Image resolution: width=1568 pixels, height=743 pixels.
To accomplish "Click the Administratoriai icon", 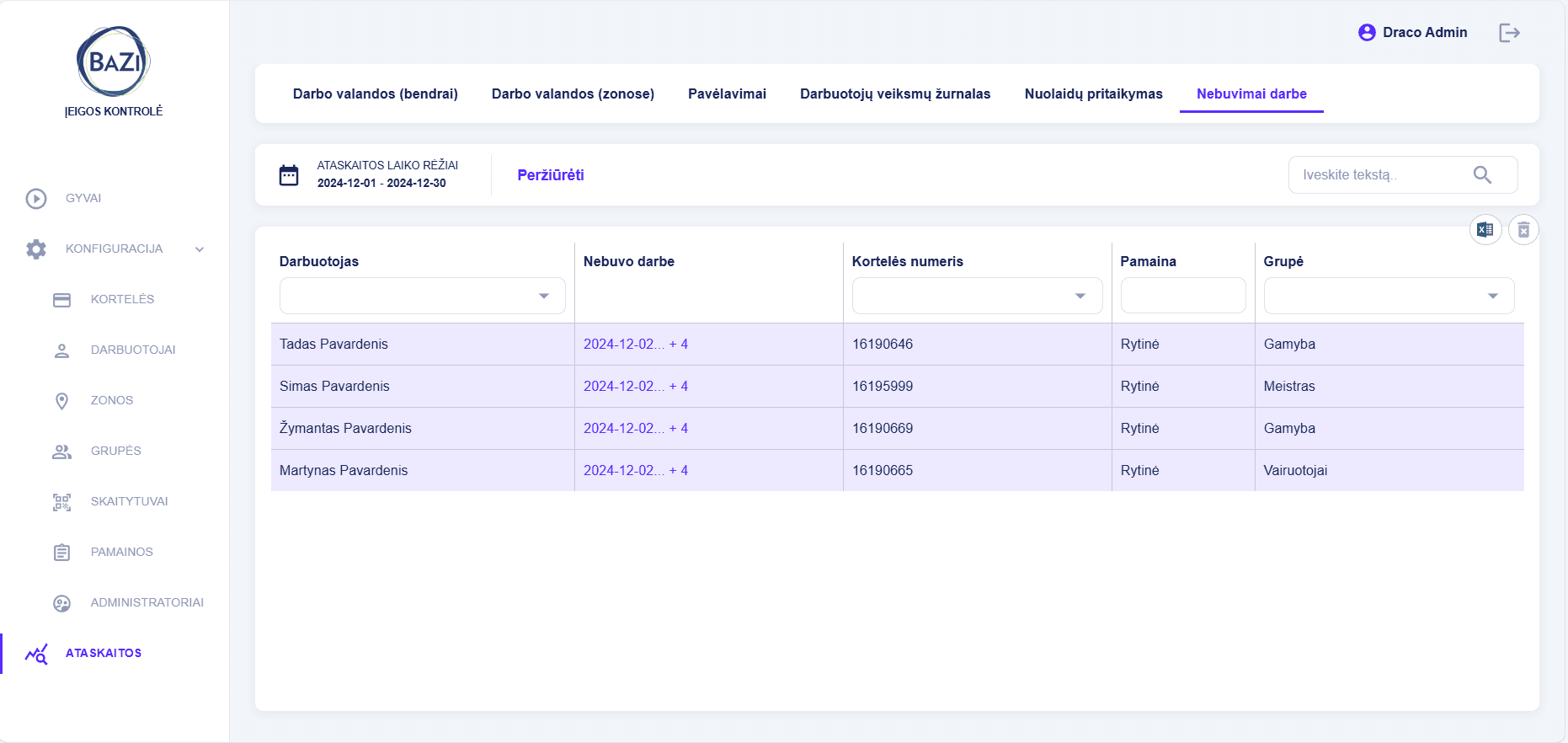I will (x=61, y=603).
